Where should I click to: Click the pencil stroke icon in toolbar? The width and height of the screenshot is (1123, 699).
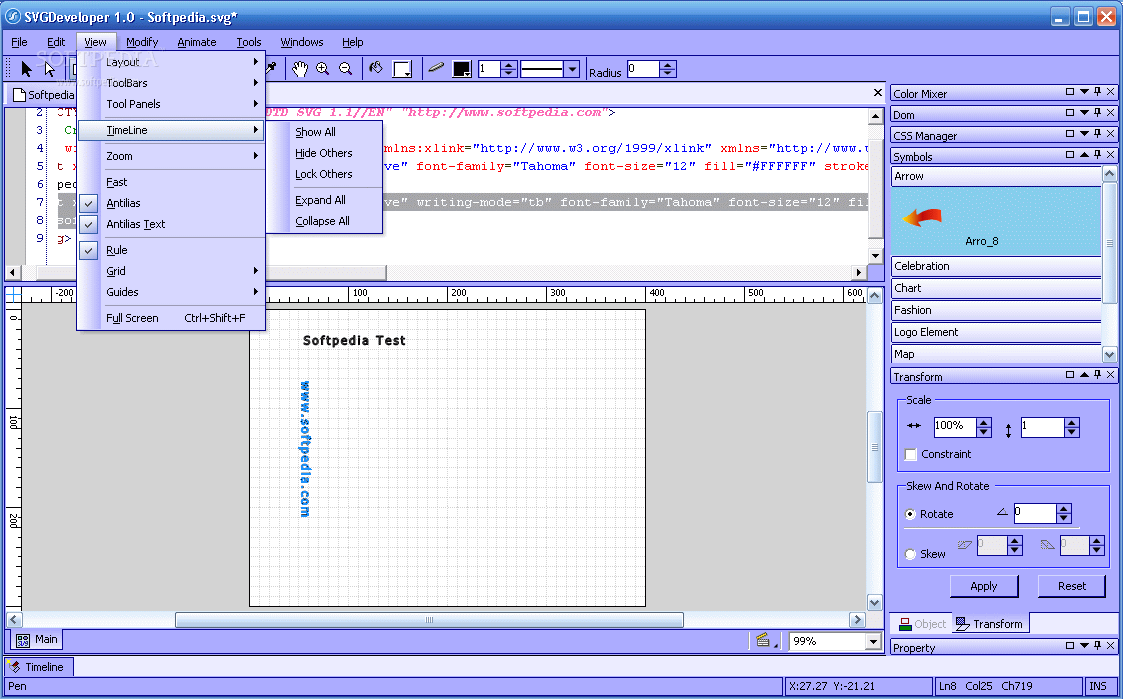point(435,68)
